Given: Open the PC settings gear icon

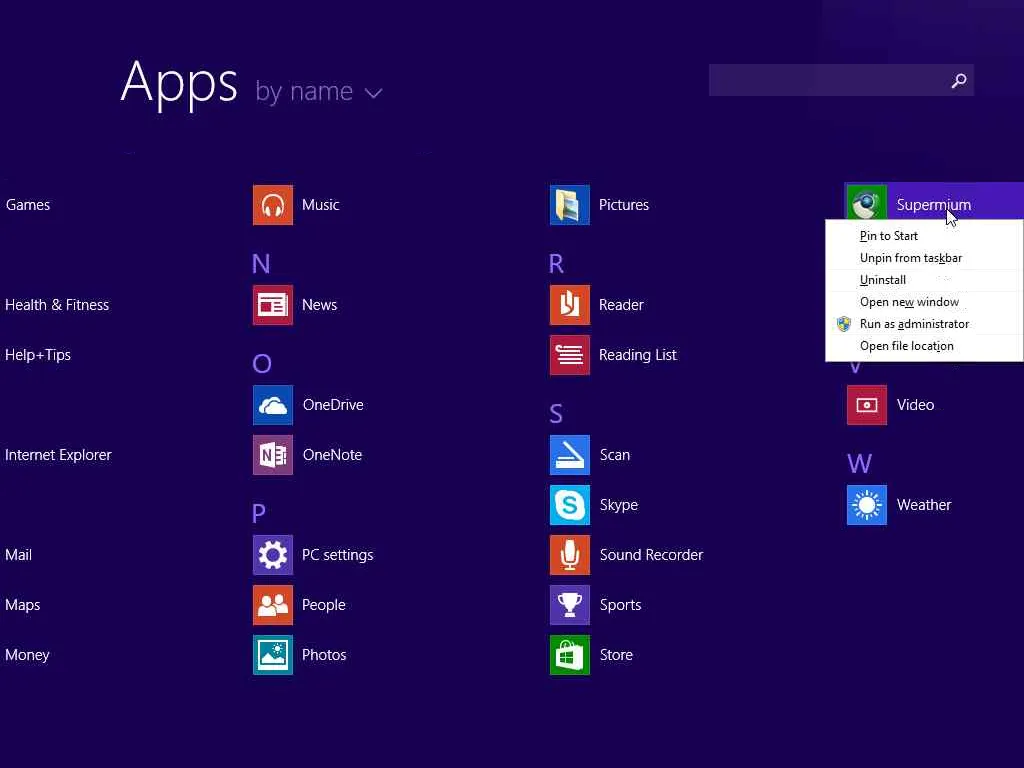Looking at the screenshot, I should click(272, 555).
